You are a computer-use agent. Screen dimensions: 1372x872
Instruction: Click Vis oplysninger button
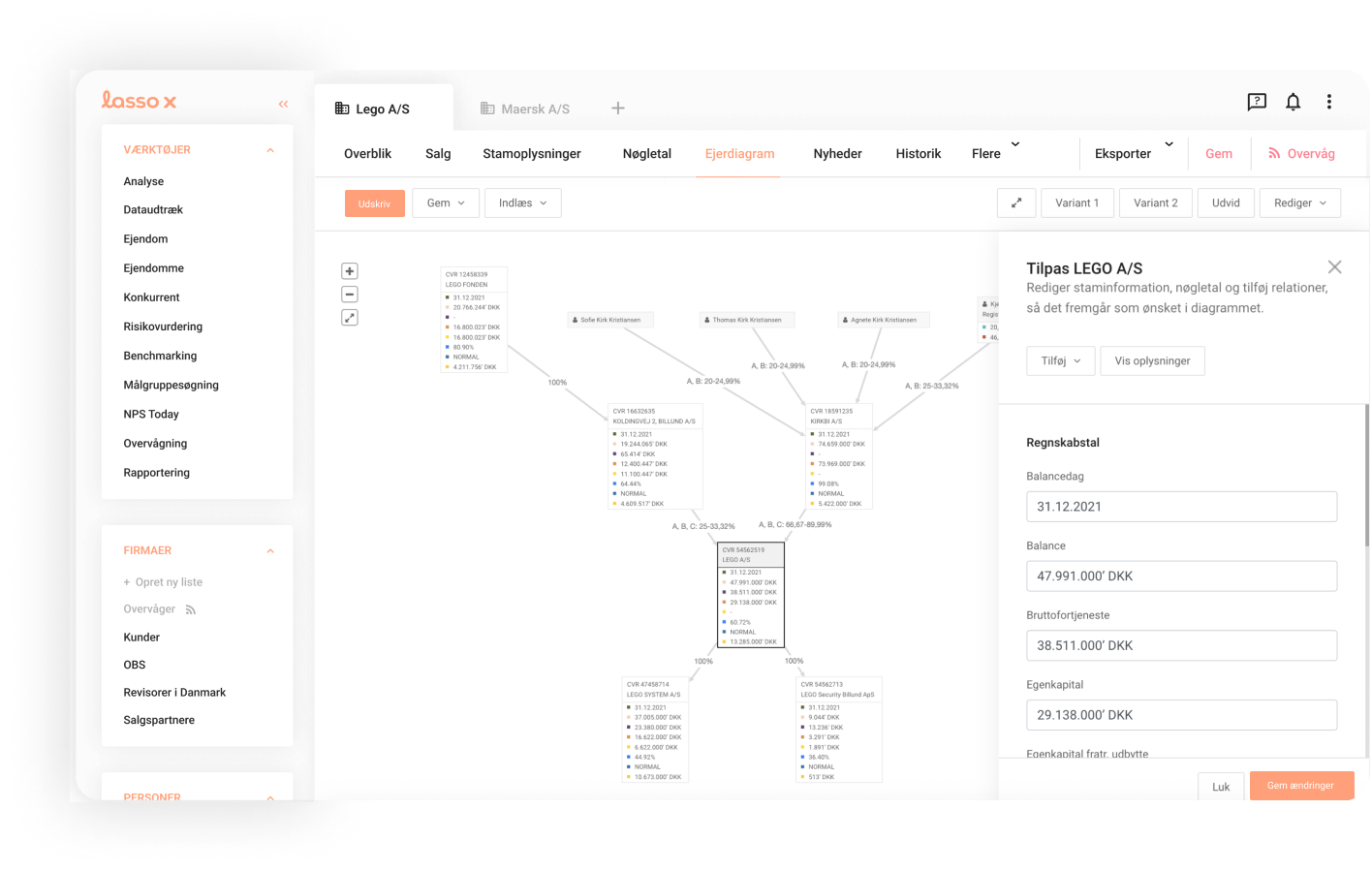pos(1152,360)
